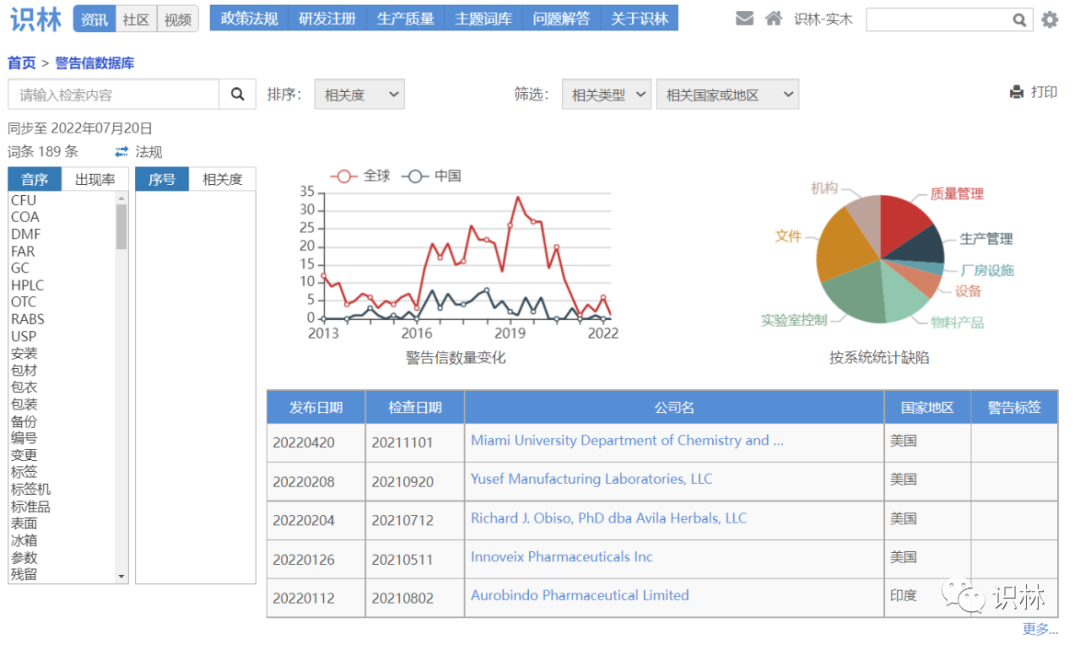Select the 相关度 tab in list panel
This screenshot has height=645, width=1080.
pos(222,179)
